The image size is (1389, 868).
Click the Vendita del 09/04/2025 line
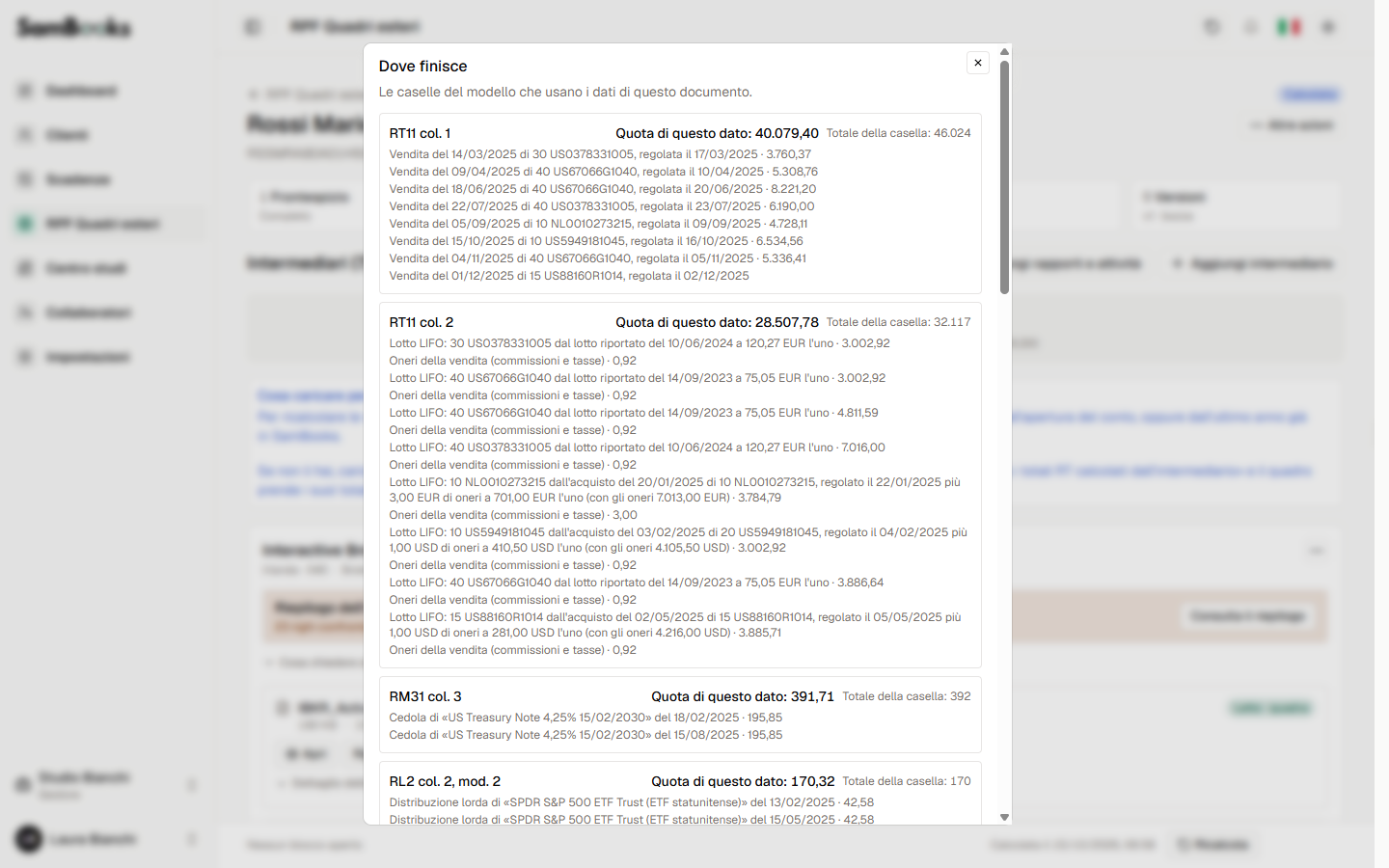pos(604,172)
